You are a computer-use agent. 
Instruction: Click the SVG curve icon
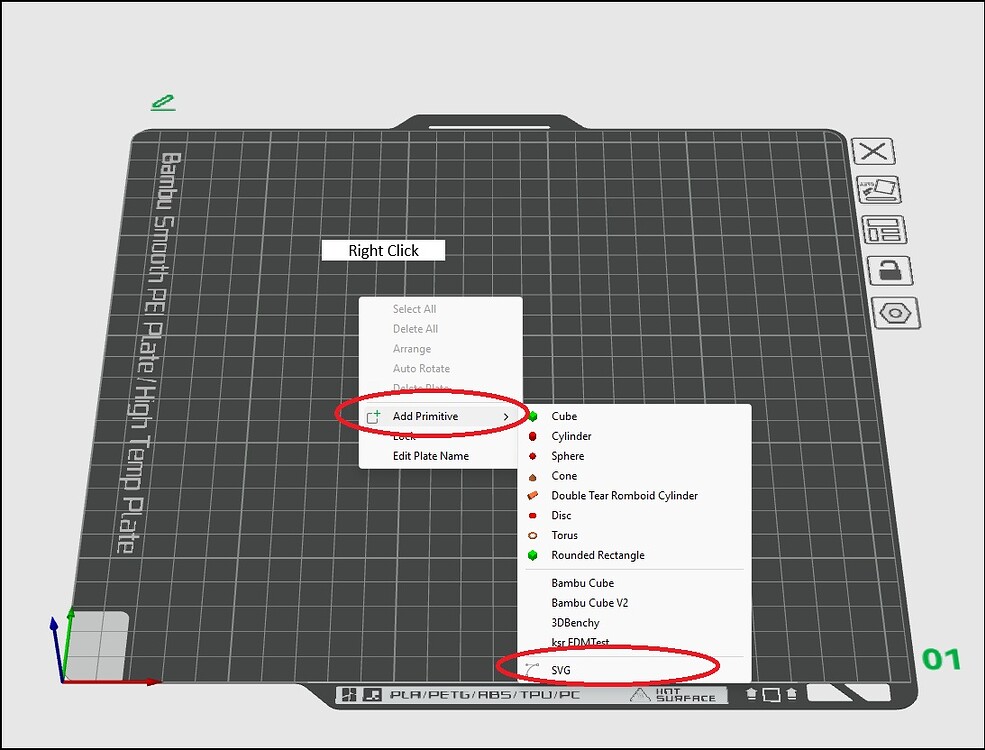[532, 669]
